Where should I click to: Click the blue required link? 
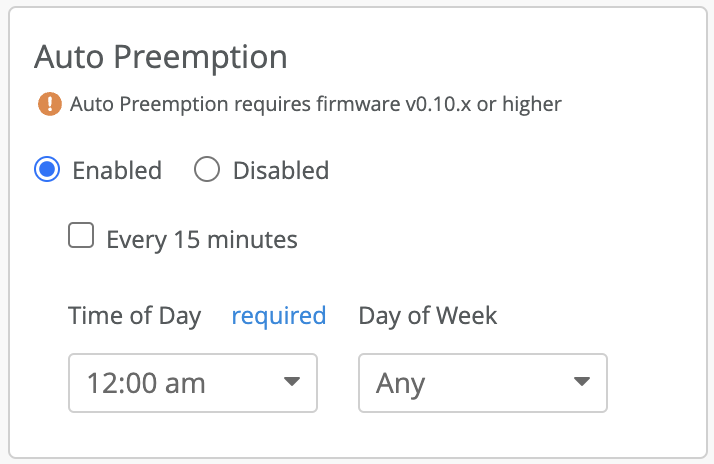pos(278,316)
